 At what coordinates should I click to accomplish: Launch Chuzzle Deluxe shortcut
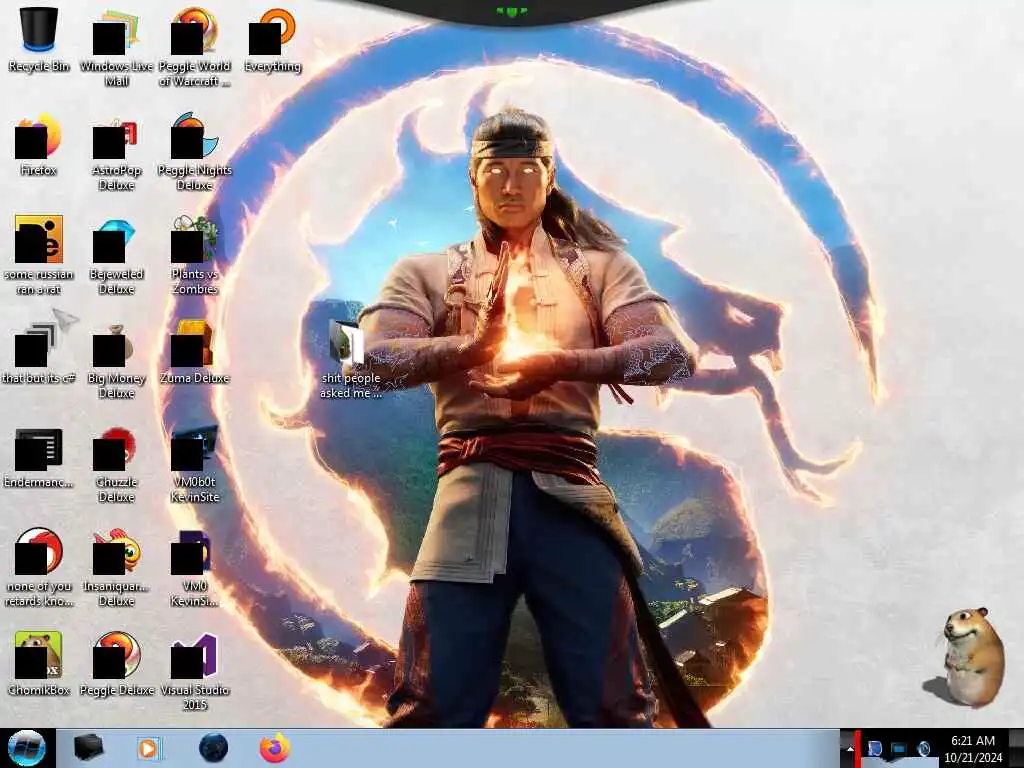point(116,464)
